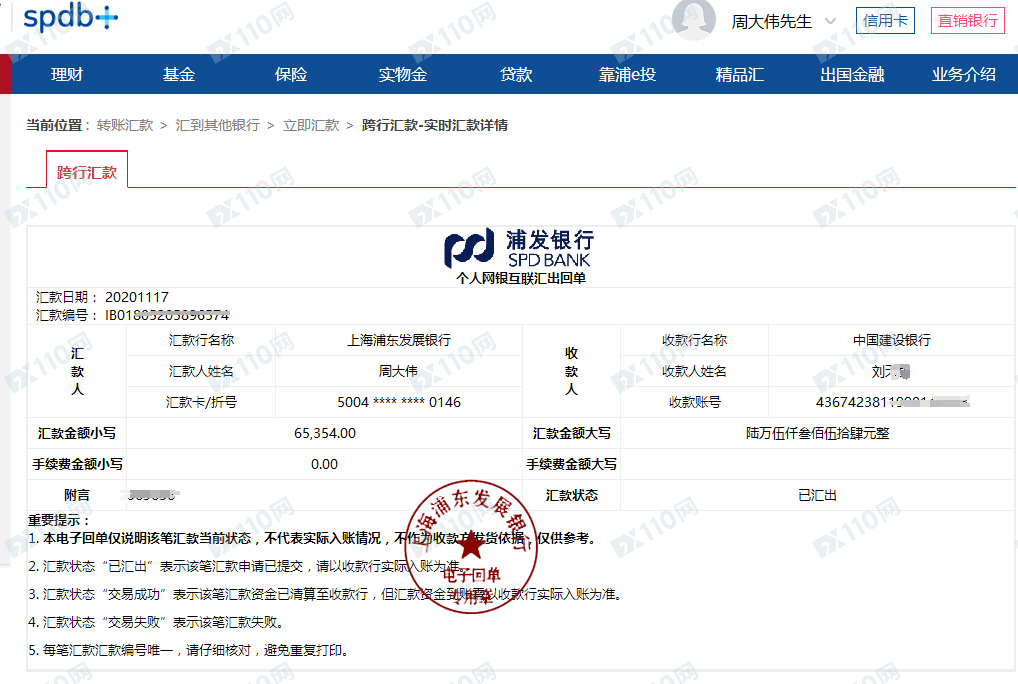Click the 上海浦东发展银行 cell
Viewport: 1018px width, 684px height.
point(399,340)
